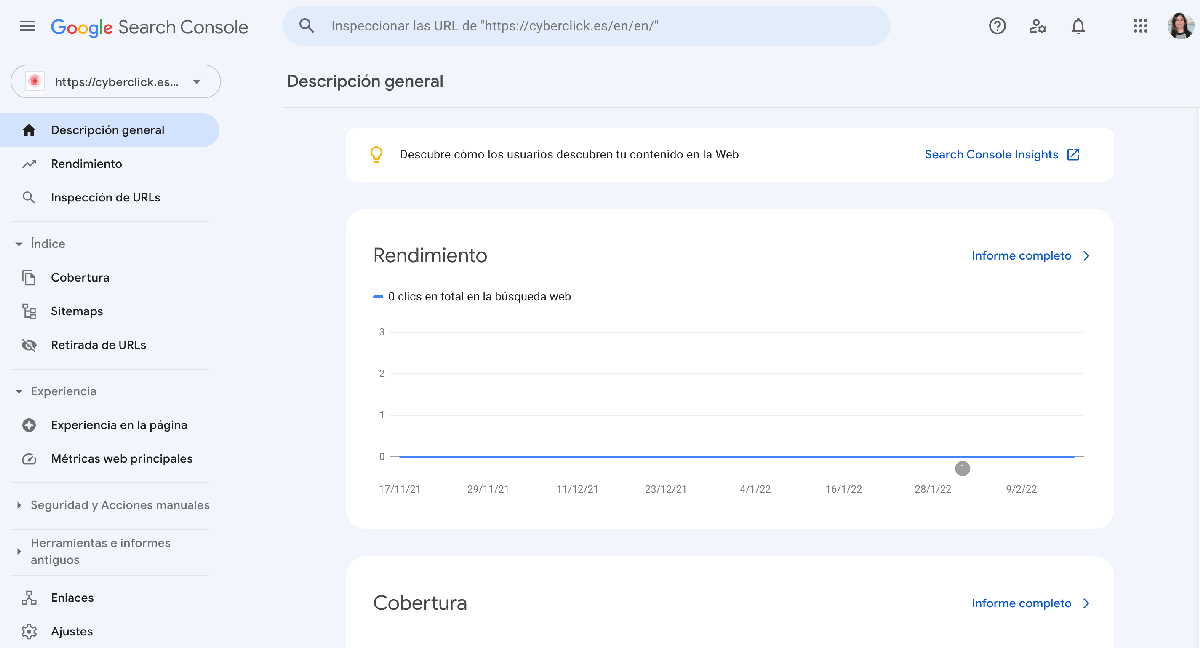Click the search magnifier icon

[307, 26]
